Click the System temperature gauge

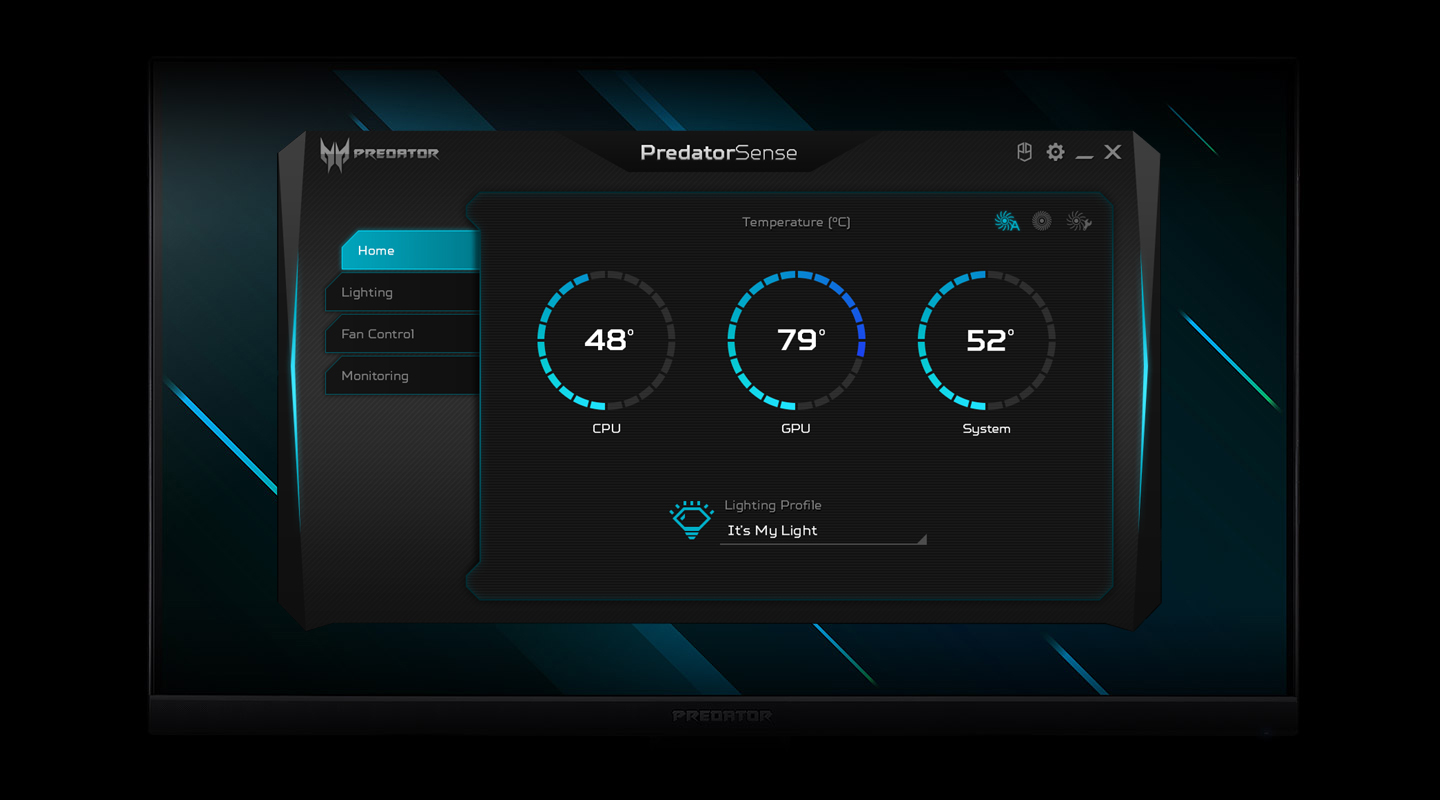click(986, 341)
